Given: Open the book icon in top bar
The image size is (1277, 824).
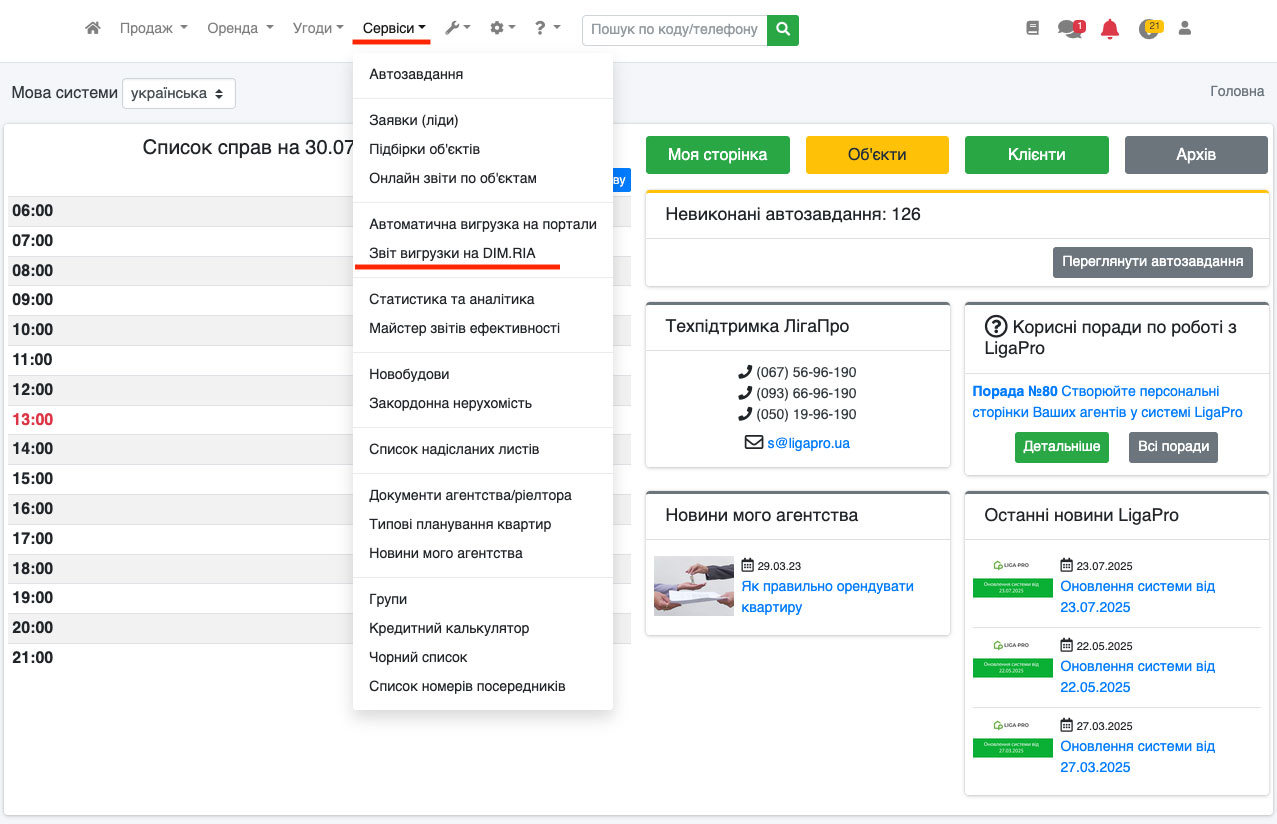Looking at the screenshot, I should tap(1033, 29).
